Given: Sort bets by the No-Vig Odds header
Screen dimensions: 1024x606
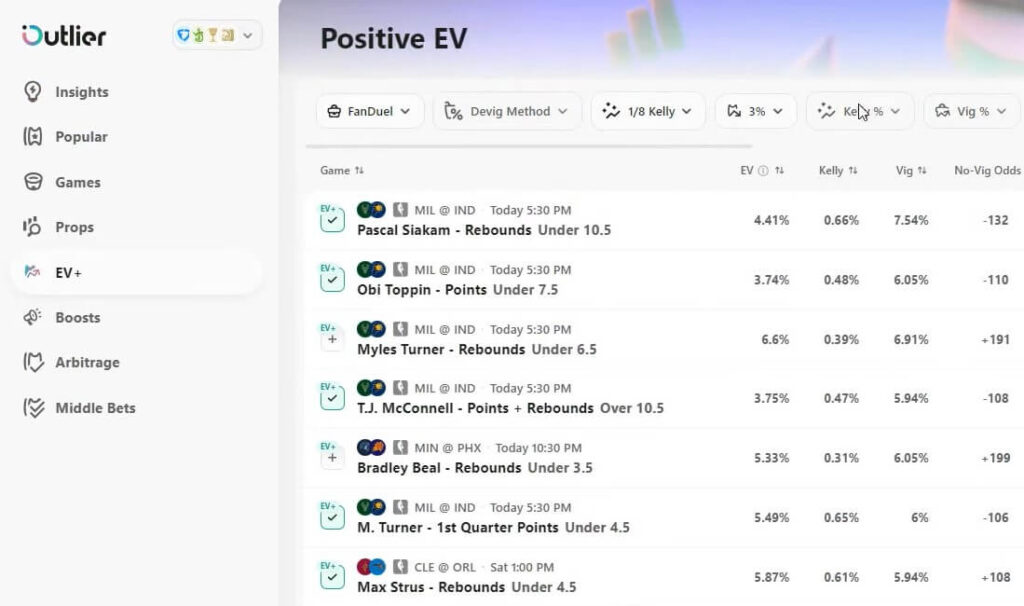Looking at the screenshot, I should point(985,170).
